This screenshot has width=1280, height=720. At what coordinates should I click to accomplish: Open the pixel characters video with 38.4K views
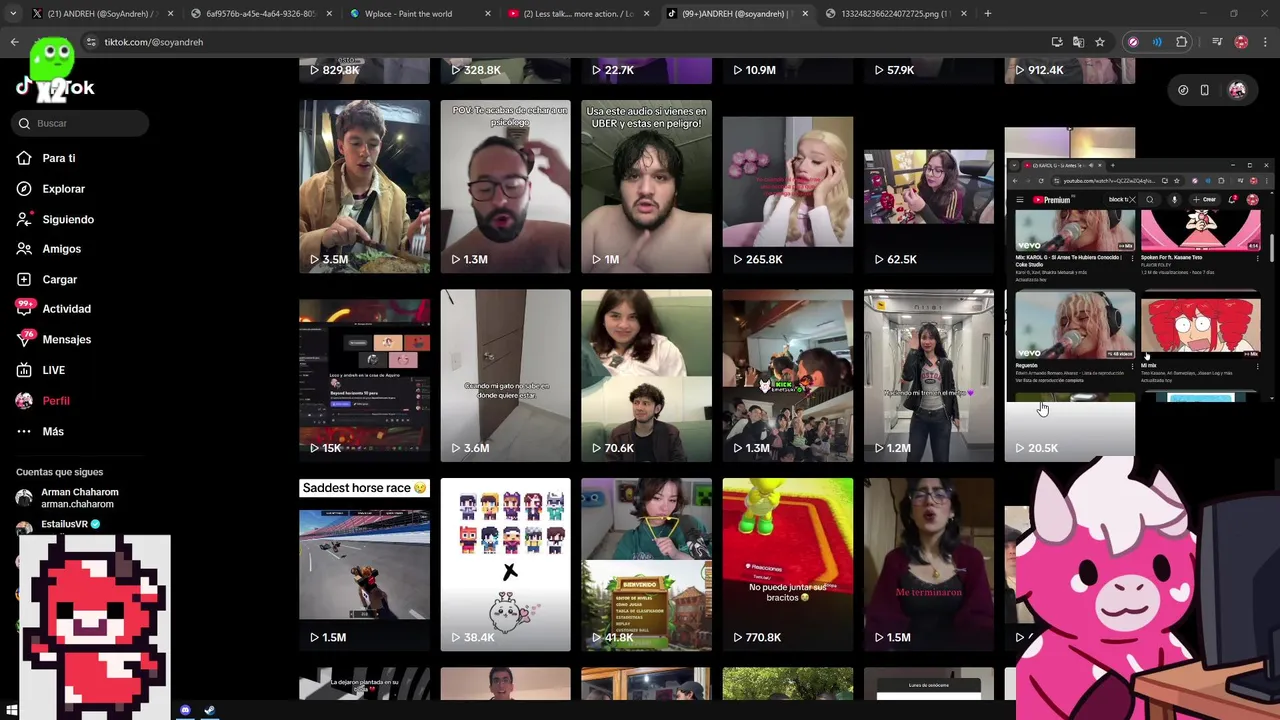click(x=505, y=565)
